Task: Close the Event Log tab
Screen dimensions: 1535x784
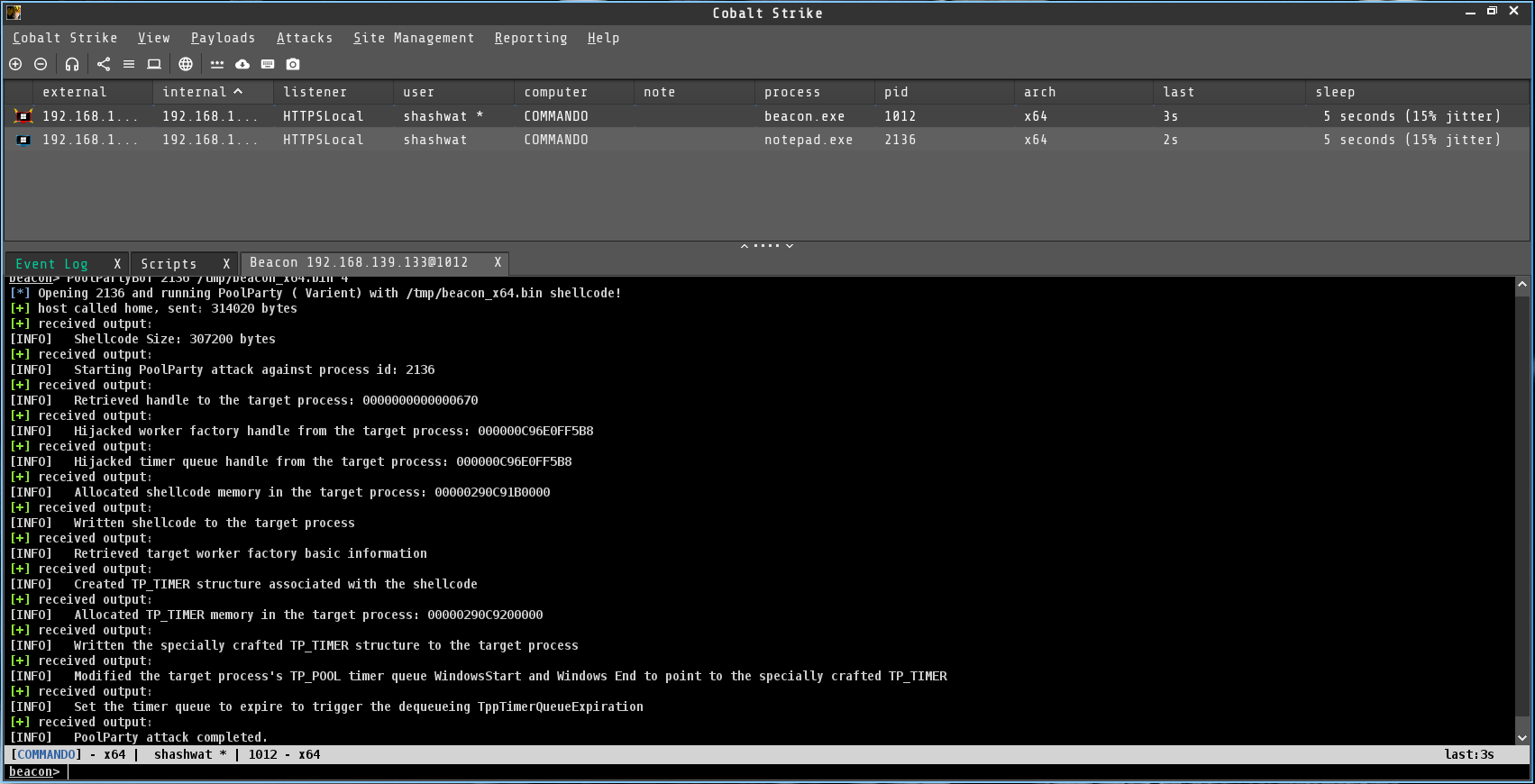Action: coord(117,264)
